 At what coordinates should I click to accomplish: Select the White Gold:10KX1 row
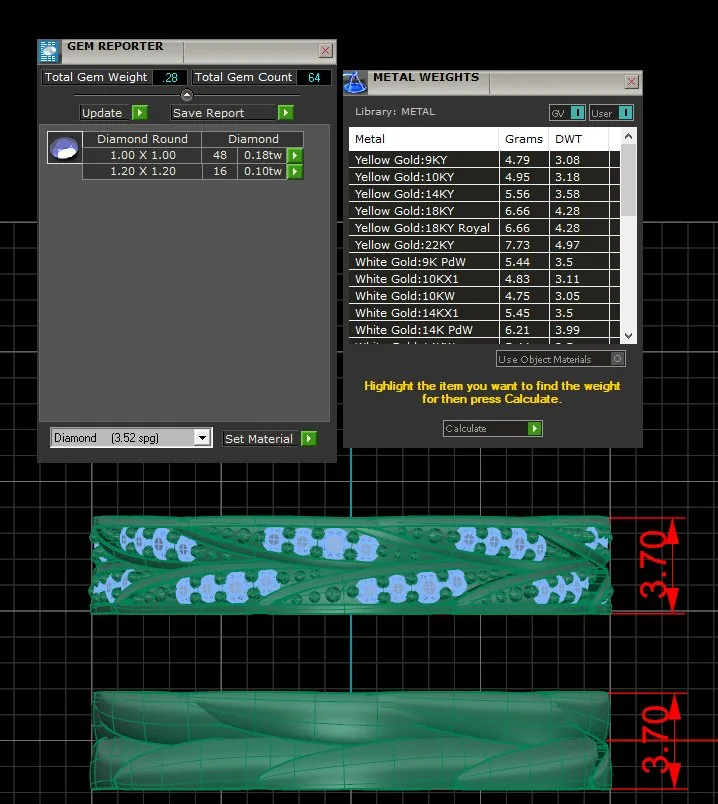(484, 279)
